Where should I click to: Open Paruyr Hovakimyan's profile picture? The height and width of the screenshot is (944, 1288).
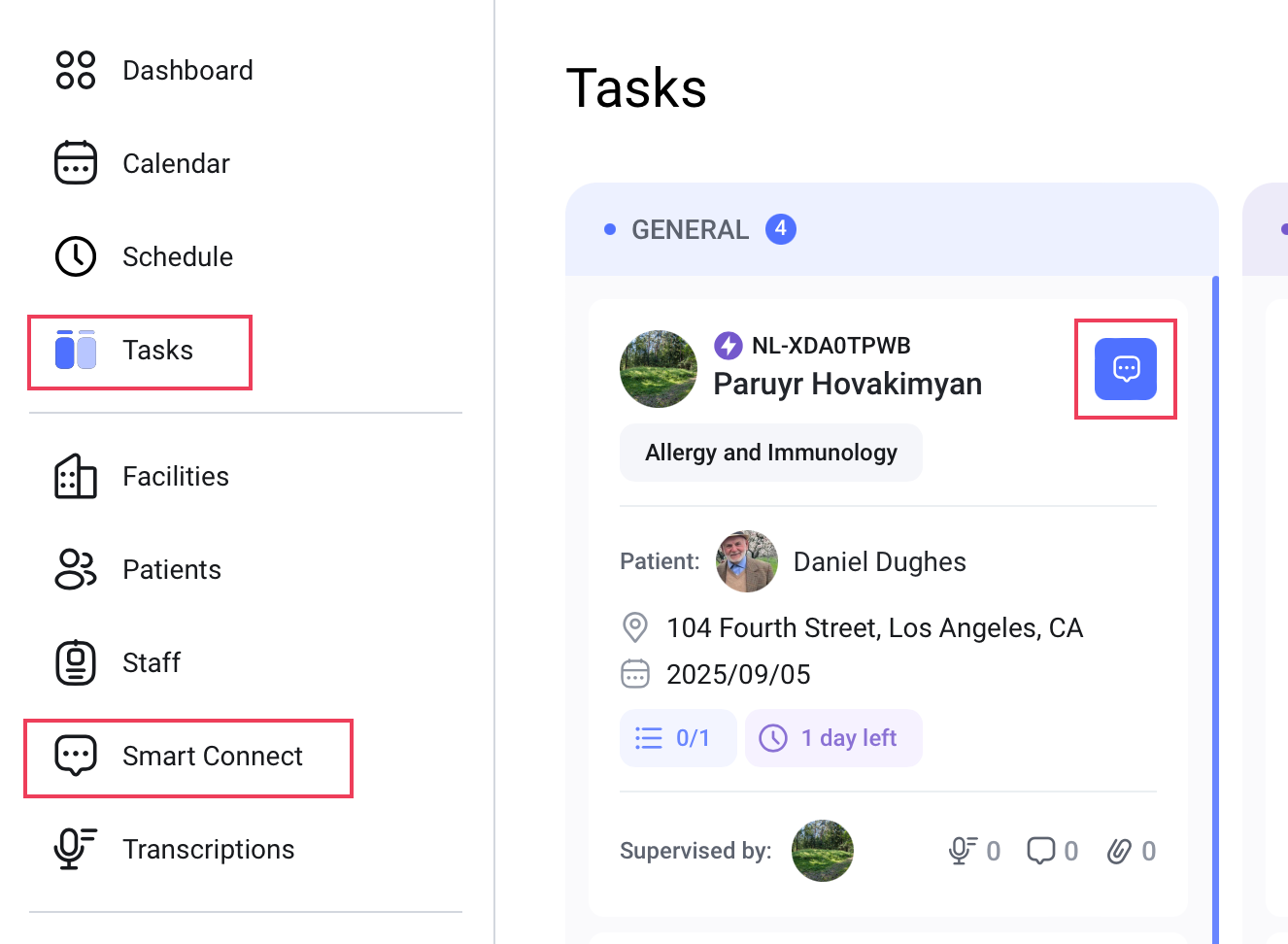(659, 369)
